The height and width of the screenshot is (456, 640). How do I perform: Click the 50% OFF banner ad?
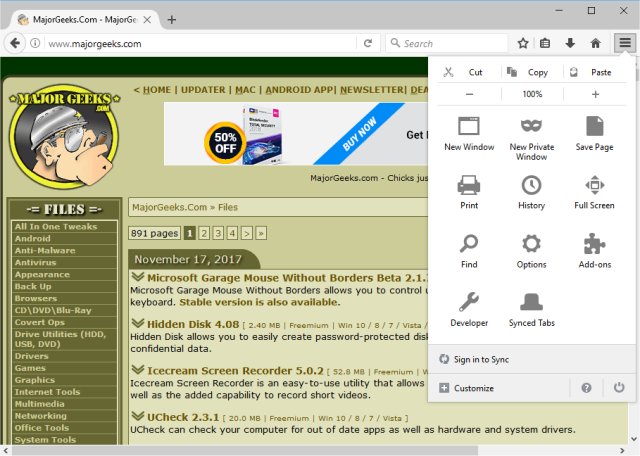tap(296, 134)
